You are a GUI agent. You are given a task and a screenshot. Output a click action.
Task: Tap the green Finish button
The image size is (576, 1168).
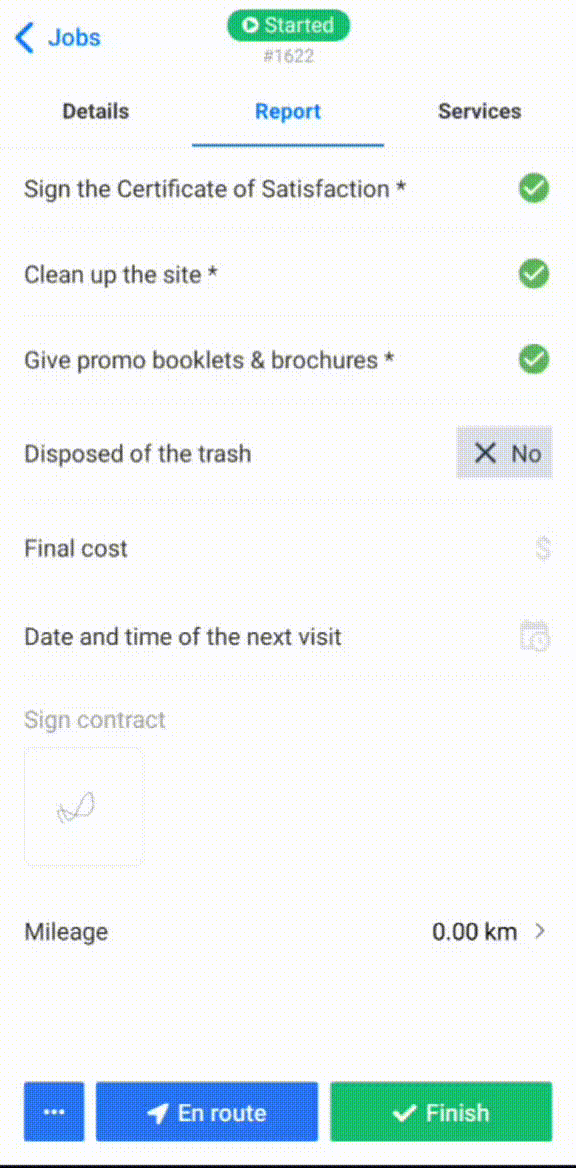[441, 1112]
